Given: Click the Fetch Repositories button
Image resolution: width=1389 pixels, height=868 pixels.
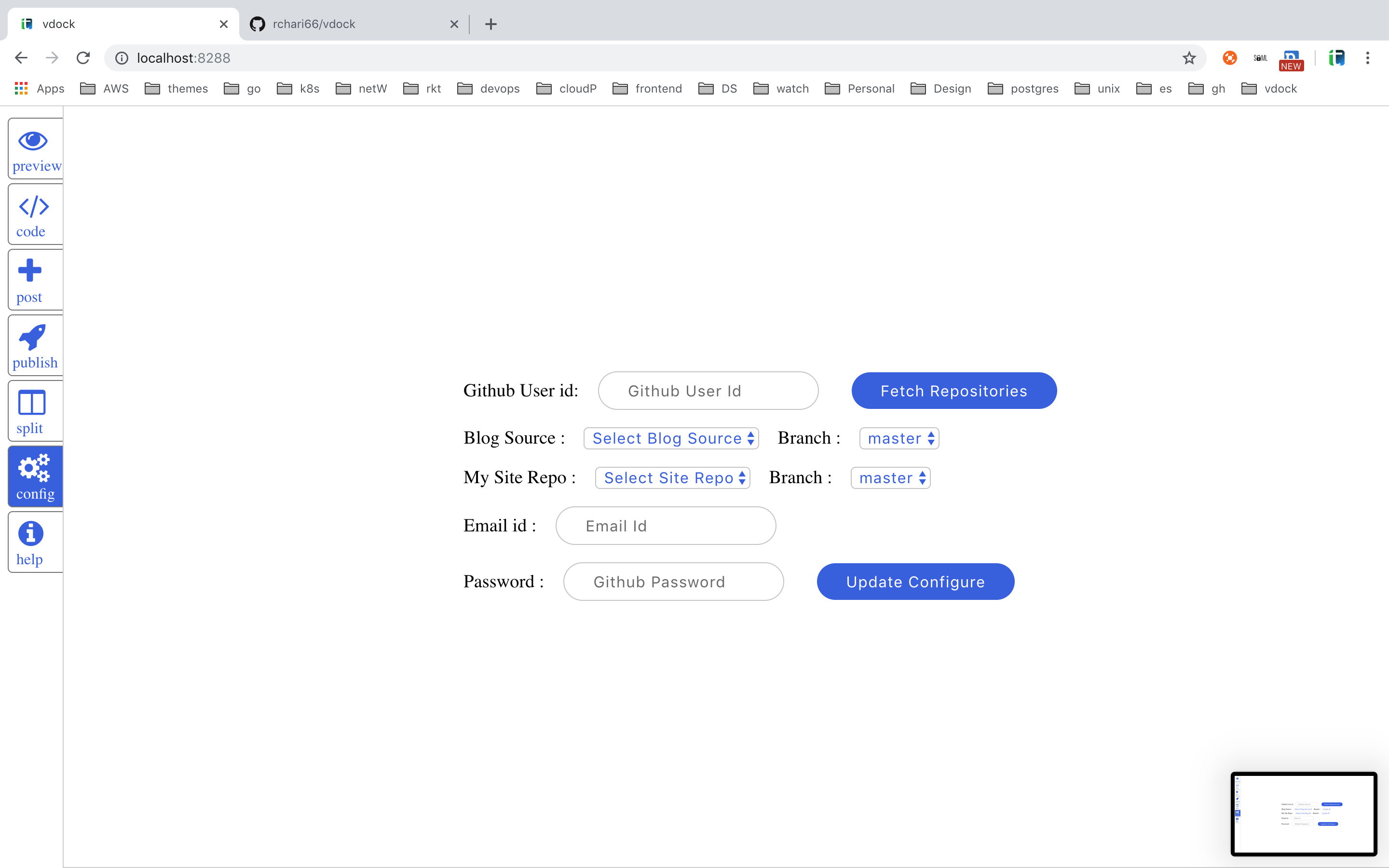Looking at the screenshot, I should click(x=953, y=391).
